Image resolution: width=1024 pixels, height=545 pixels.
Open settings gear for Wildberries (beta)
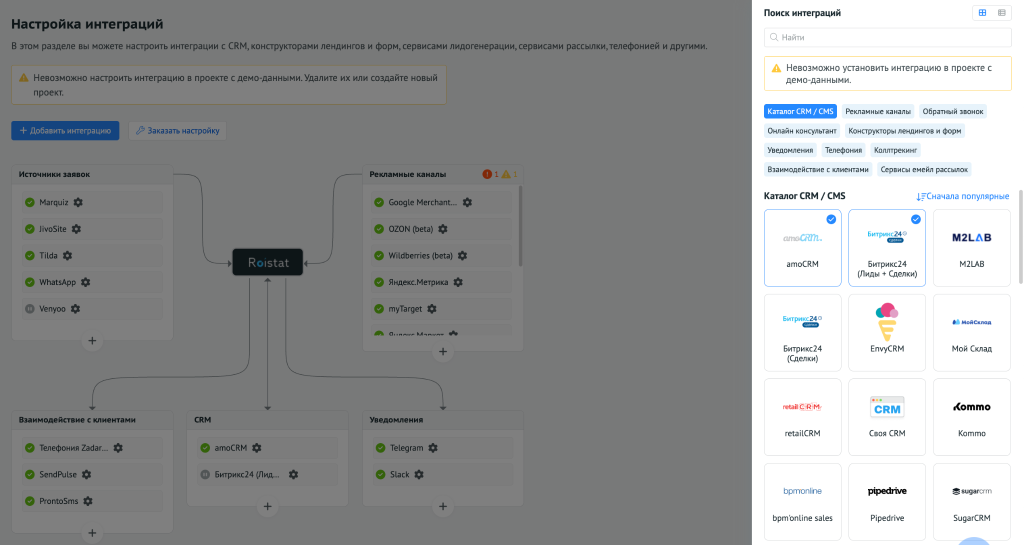coord(462,256)
